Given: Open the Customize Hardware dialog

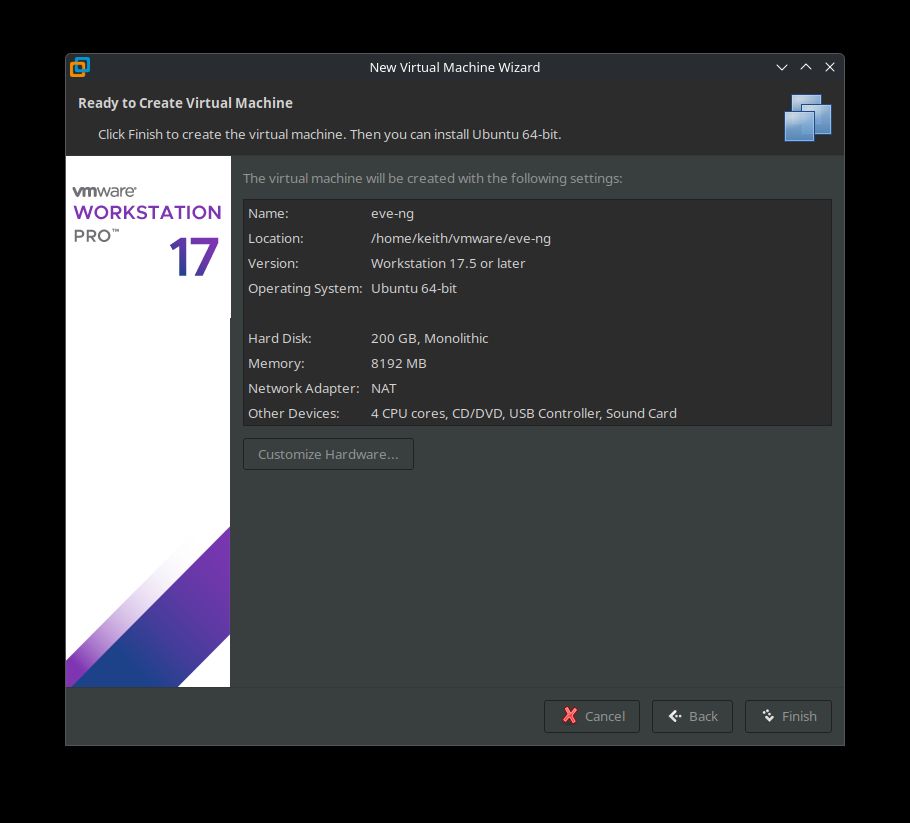Looking at the screenshot, I should (328, 454).
